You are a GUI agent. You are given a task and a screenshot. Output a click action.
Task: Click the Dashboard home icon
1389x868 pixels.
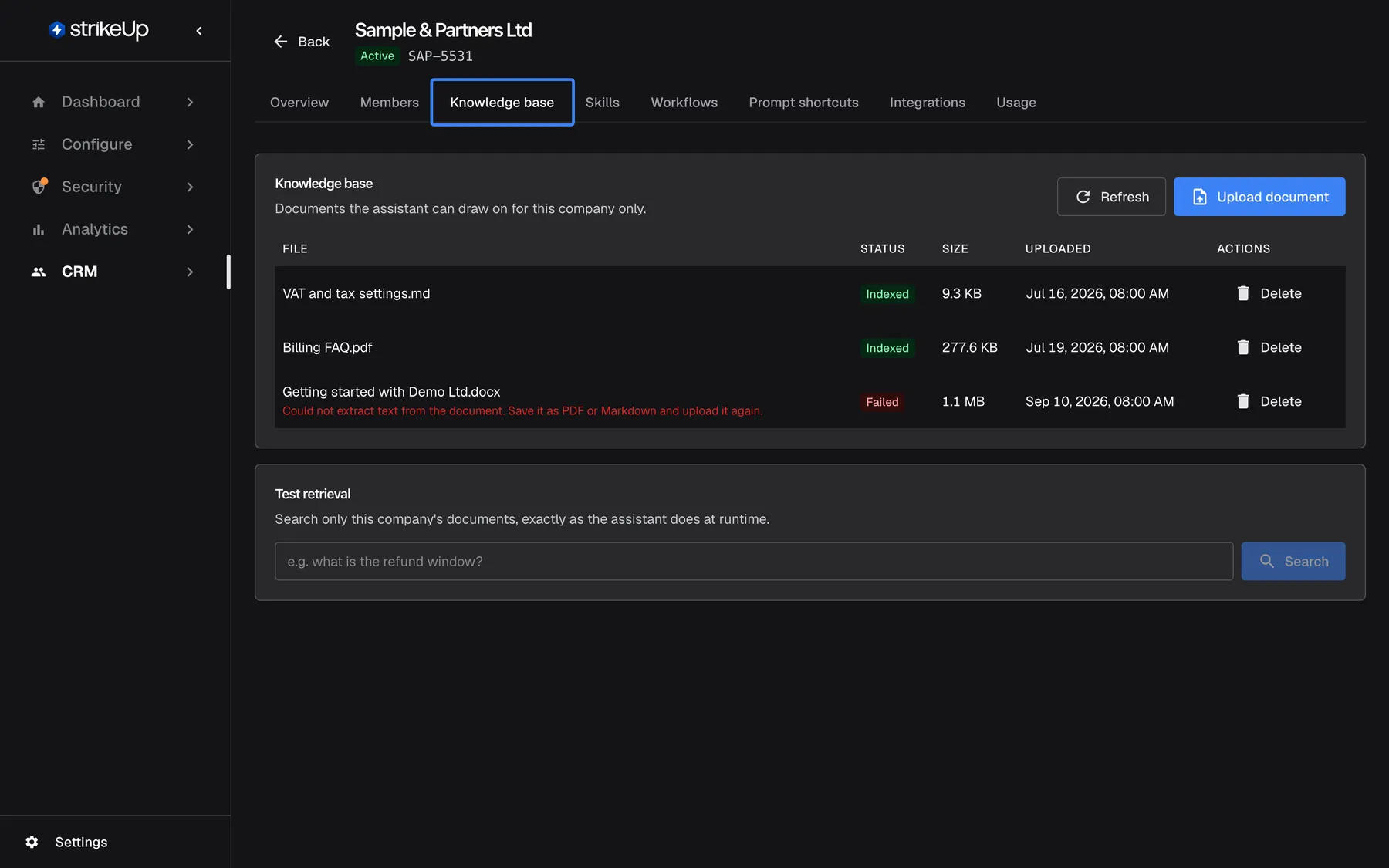39,102
